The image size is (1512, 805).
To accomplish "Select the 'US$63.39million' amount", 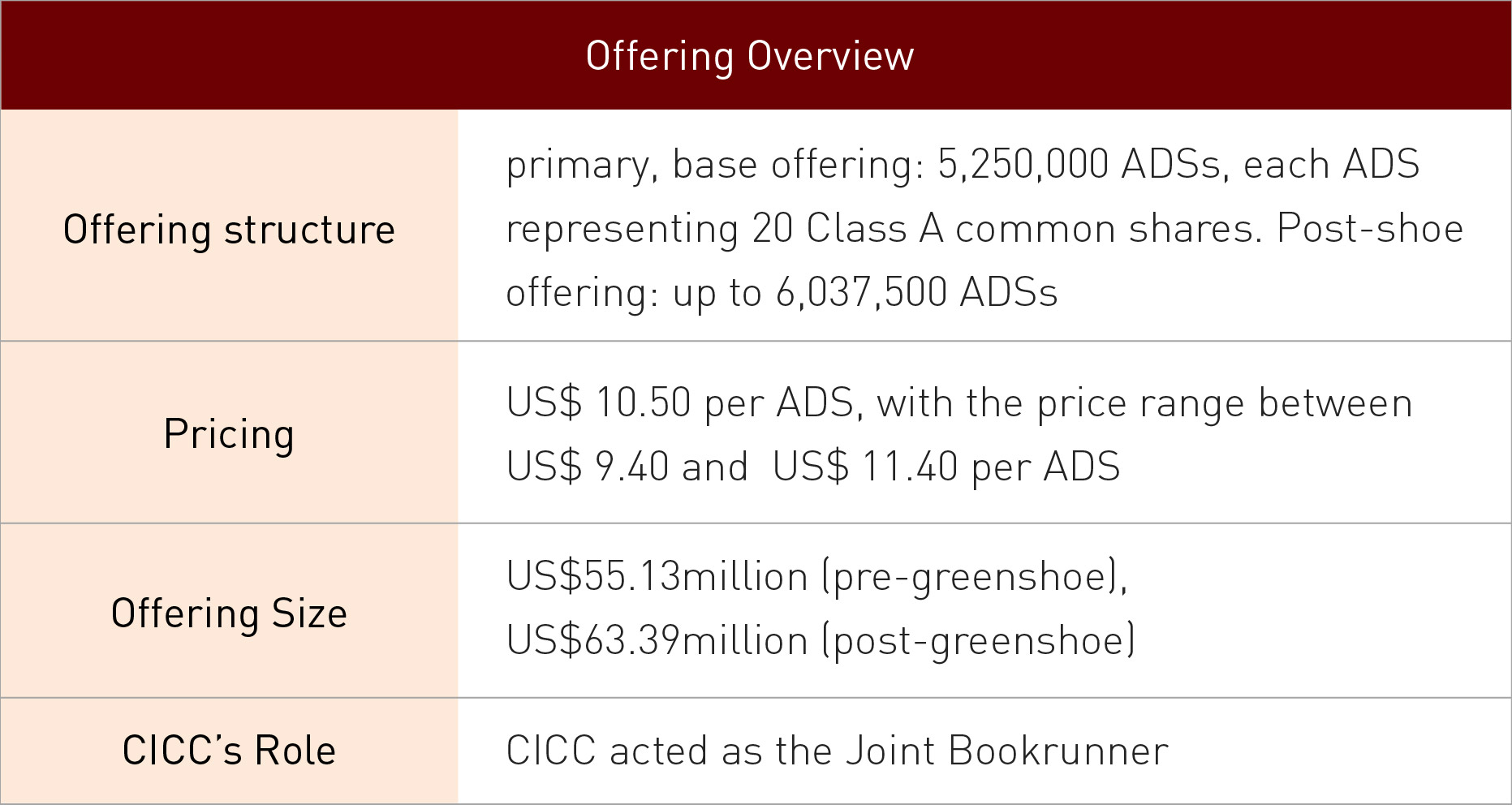I will click(657, 640).
